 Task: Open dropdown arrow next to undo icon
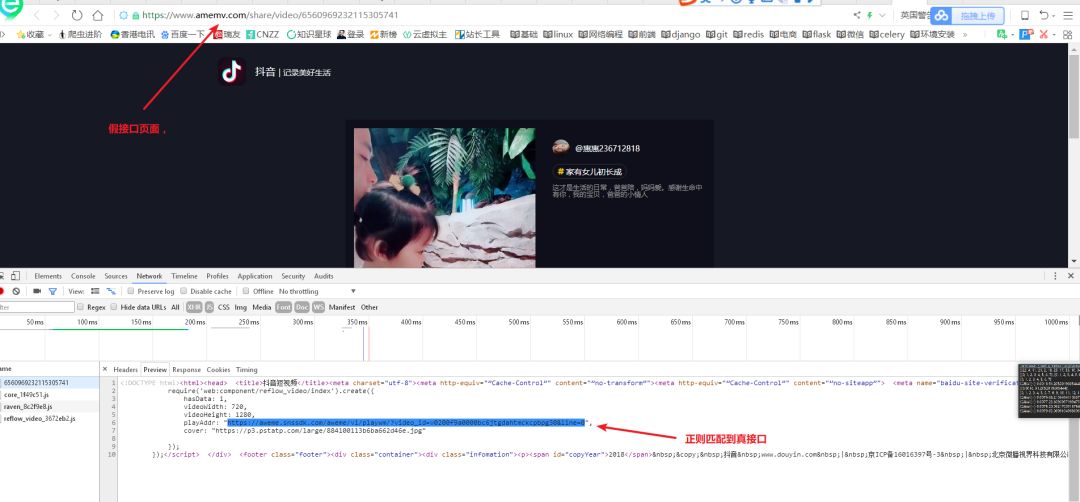1054,15
